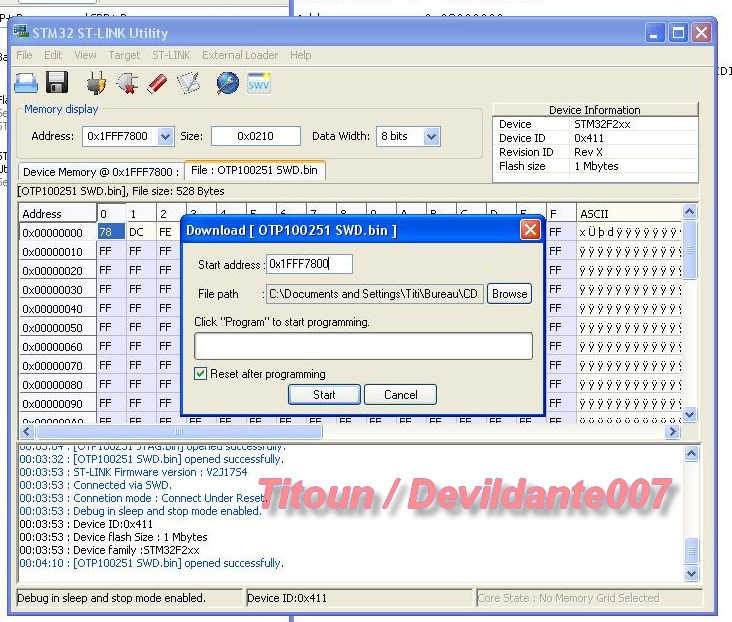Click the Disconnect from target icon

coord(127,83)
